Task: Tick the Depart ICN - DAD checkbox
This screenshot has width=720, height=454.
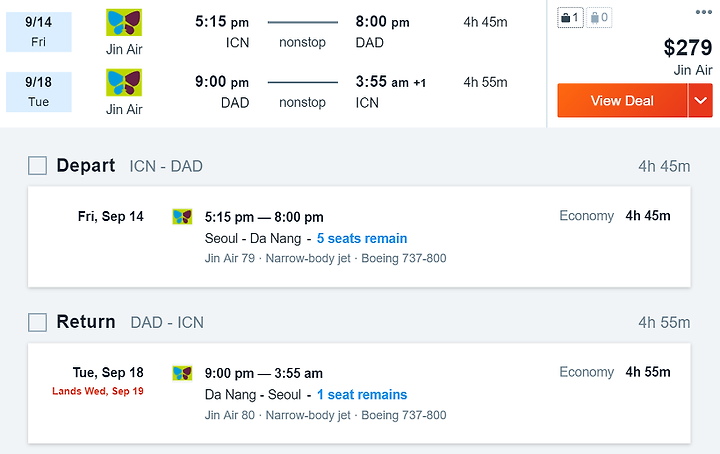Action: click(x=37, y=166)
